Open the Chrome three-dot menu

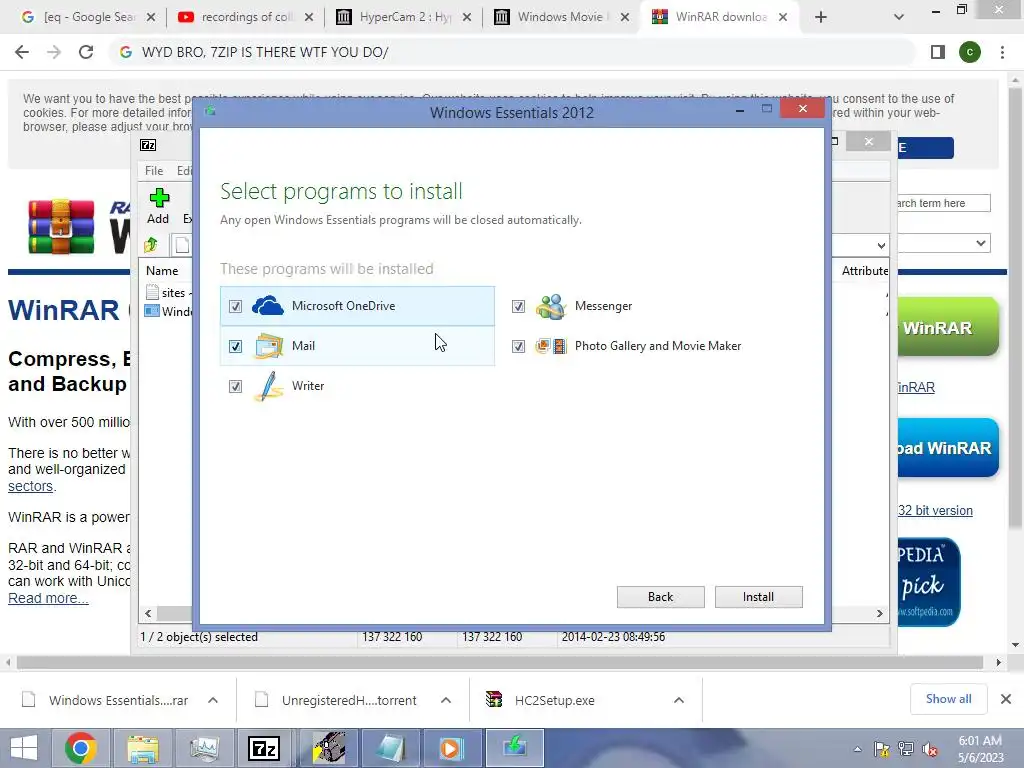[1002, 52]
